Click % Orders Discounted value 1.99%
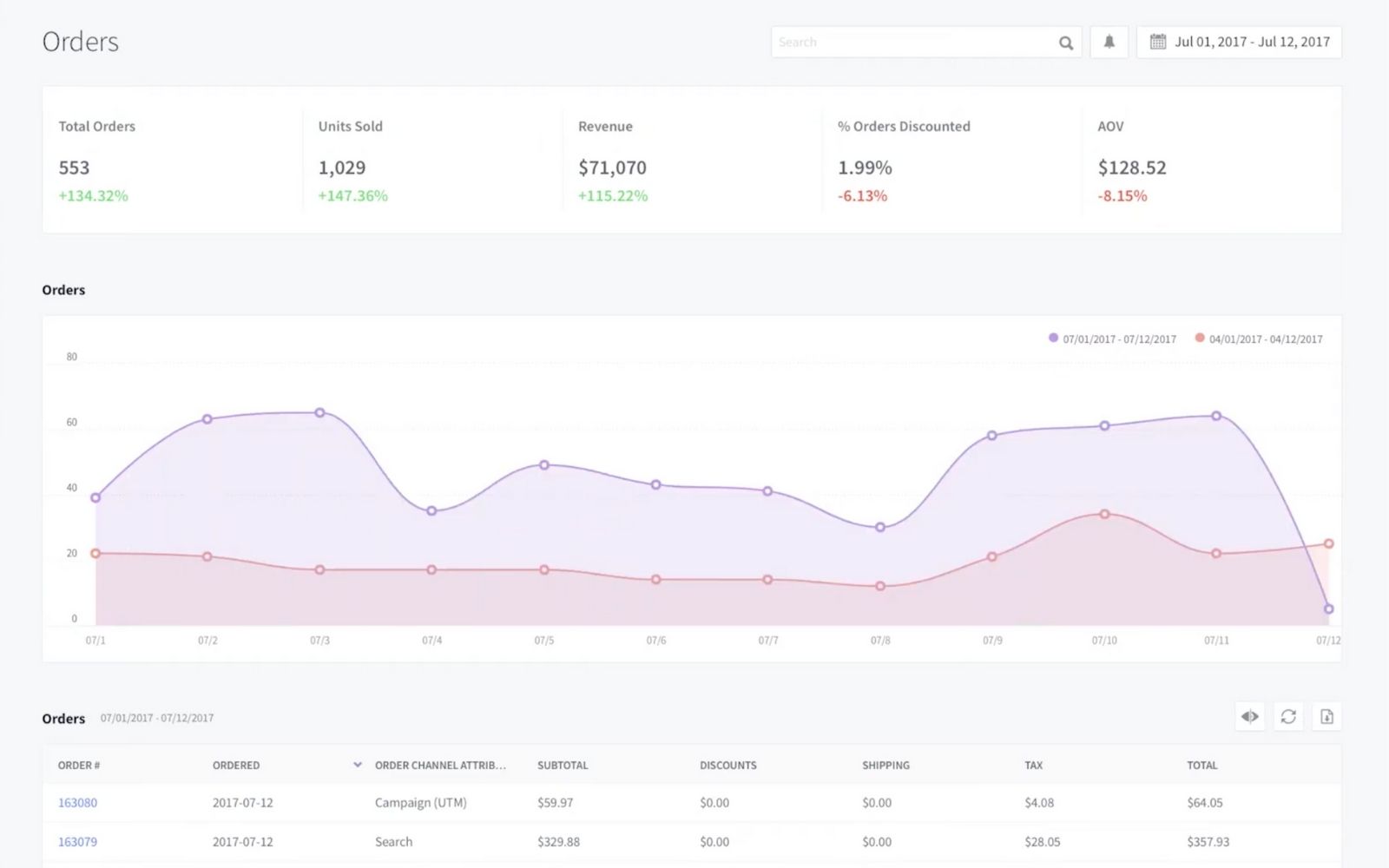Viewport: 1389px width, 868px height. pyautogui.click(x=865, y=168)
